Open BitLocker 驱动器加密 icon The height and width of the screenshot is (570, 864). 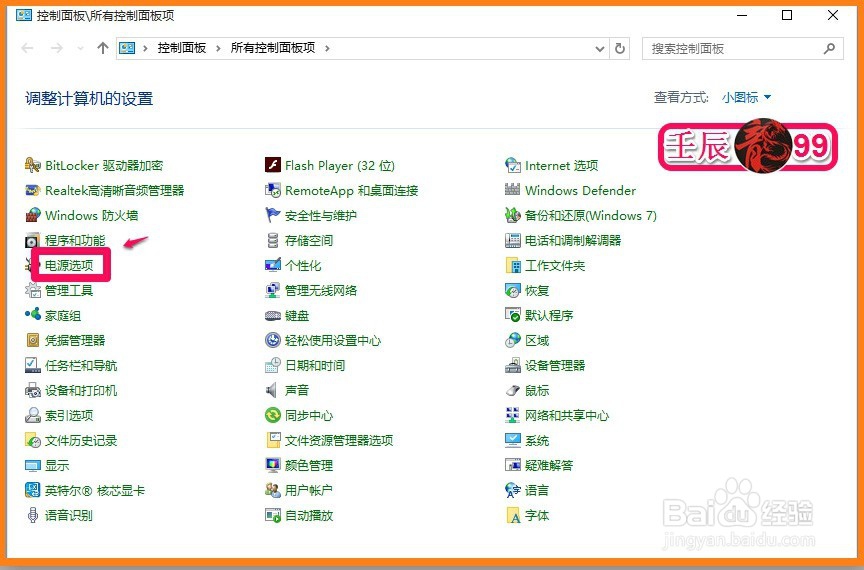(33, 165)
